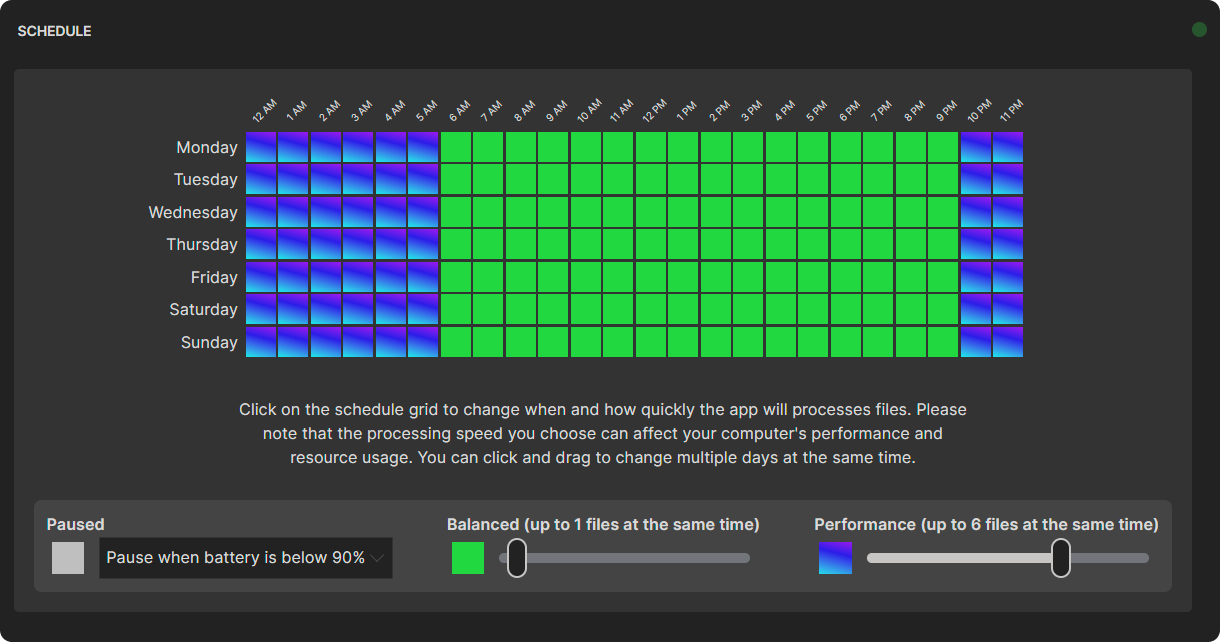Screen dimensions: 1220x642
Task: Click Sunday's 11 PM schedule cell
Action: tap(1006, 342)
